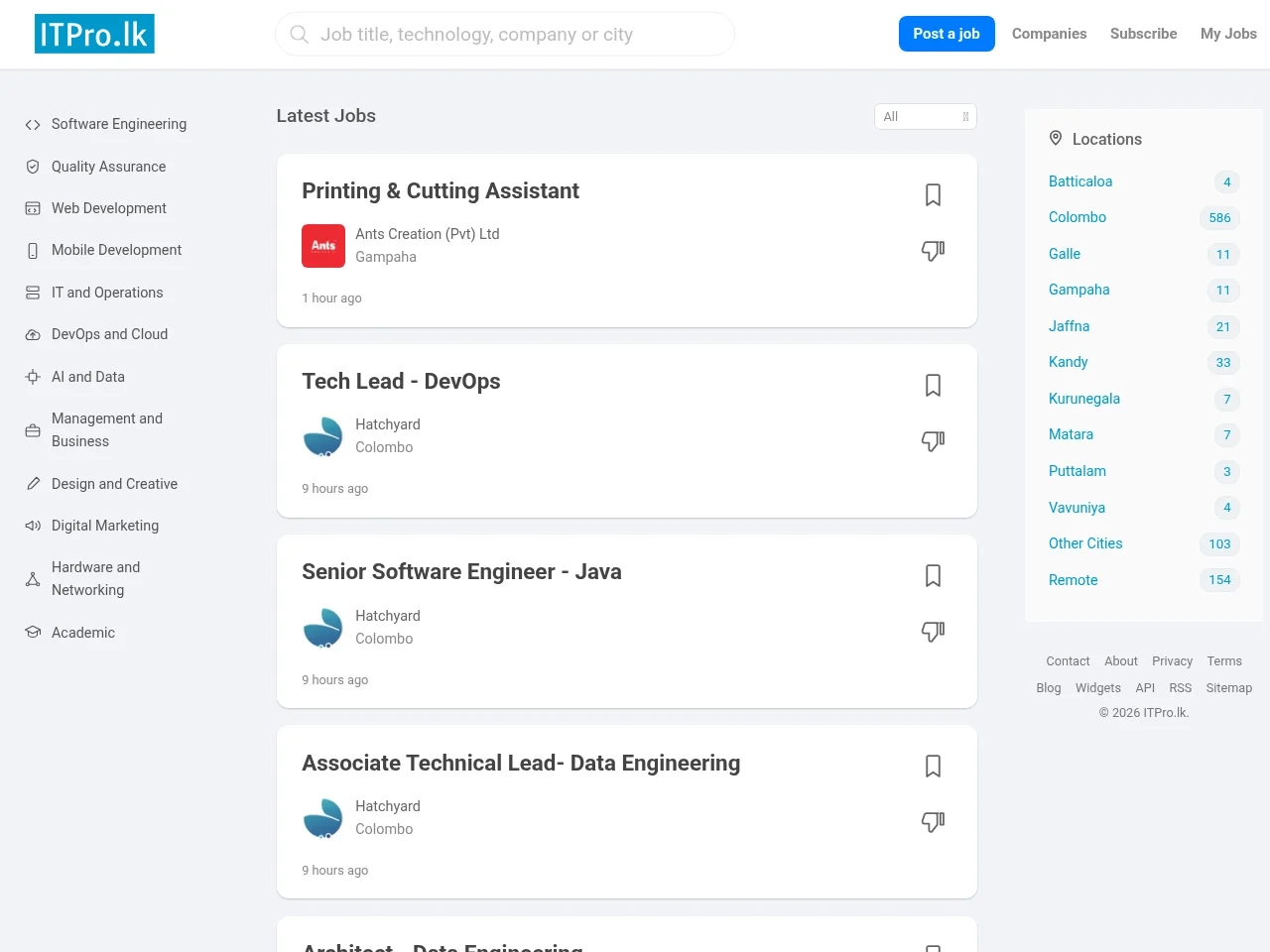Viewport: 1270px width, 952px height.
Task: Open the Privacy footer link
Action: [1173, 661]
